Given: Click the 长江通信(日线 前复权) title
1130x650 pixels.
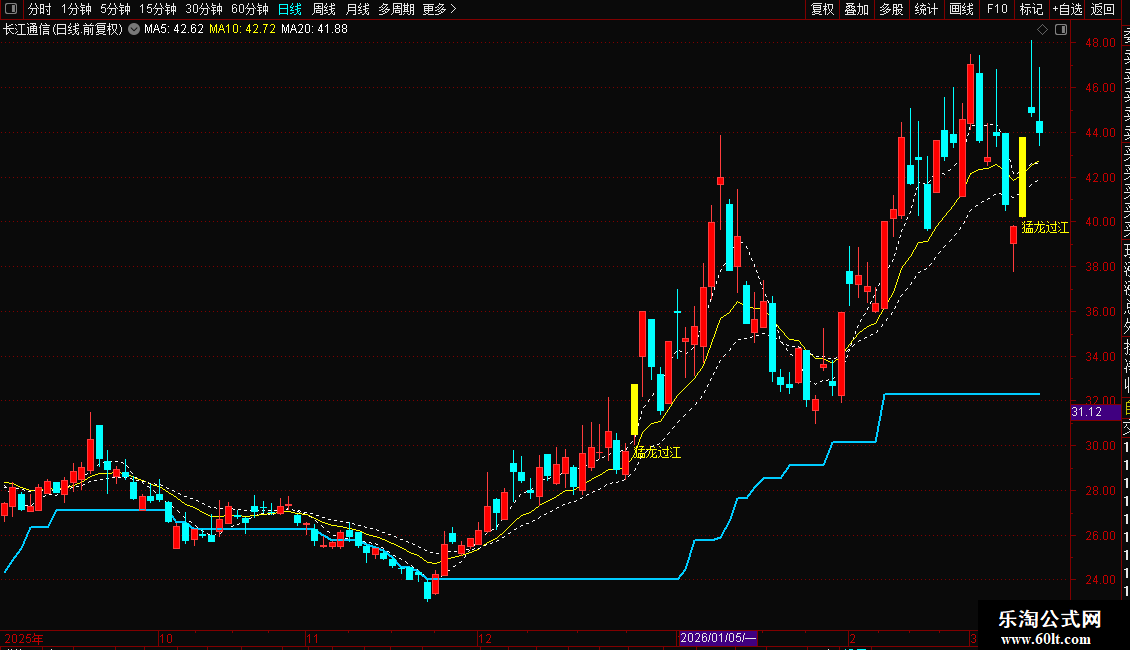Looking at the screenshot, I should [63, 30].
